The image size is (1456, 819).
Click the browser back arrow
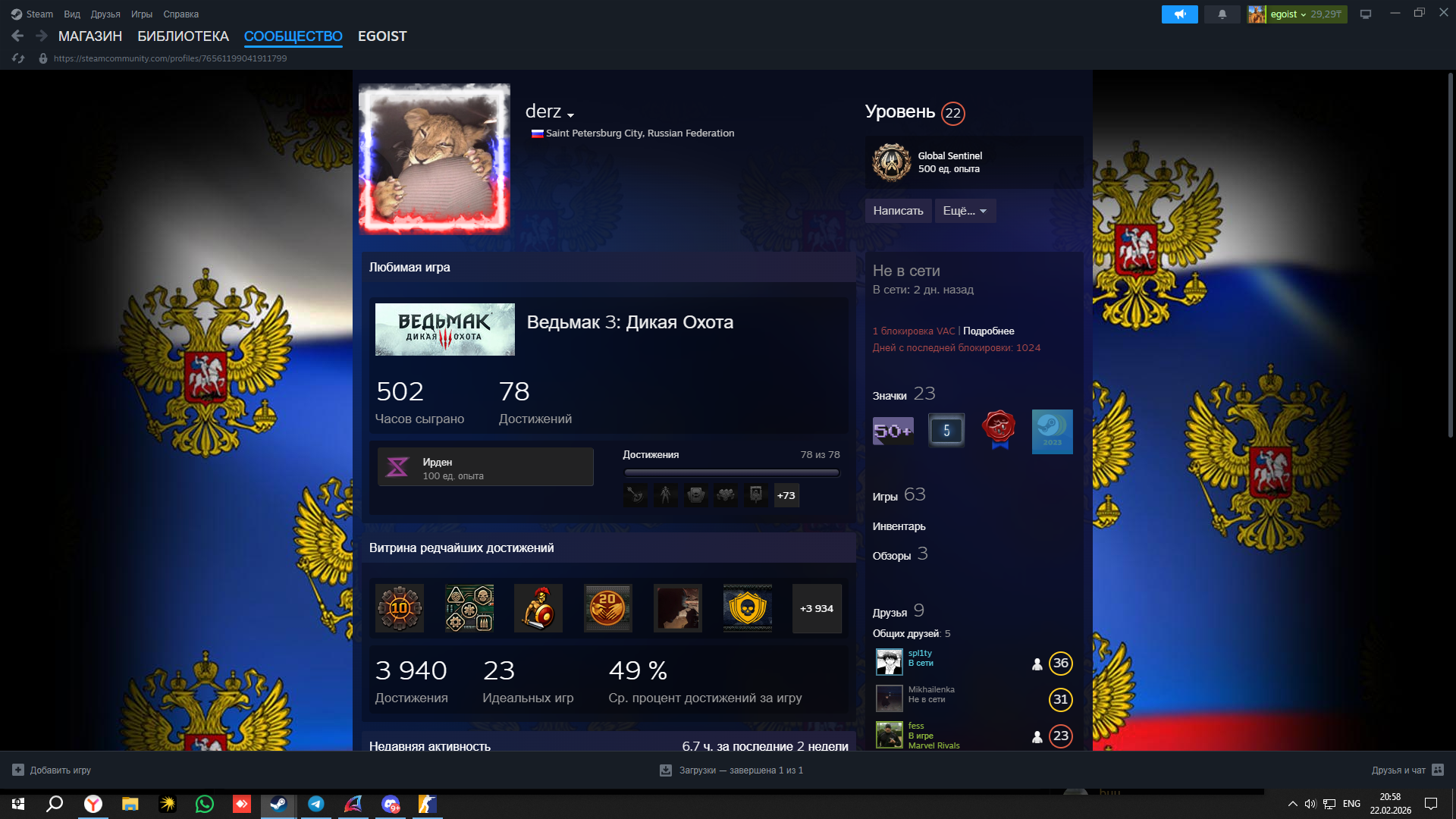coord(17,36)
